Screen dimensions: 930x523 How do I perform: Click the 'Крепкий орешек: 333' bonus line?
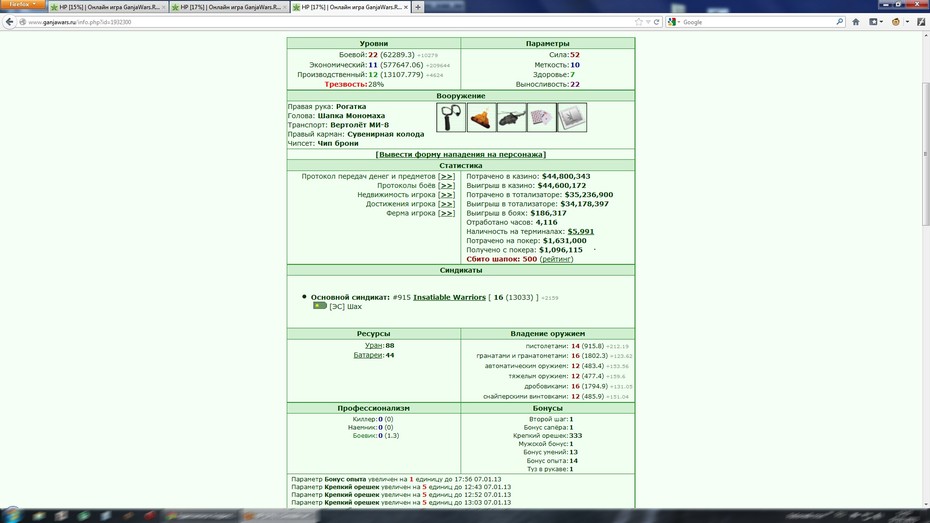[547, 435]
